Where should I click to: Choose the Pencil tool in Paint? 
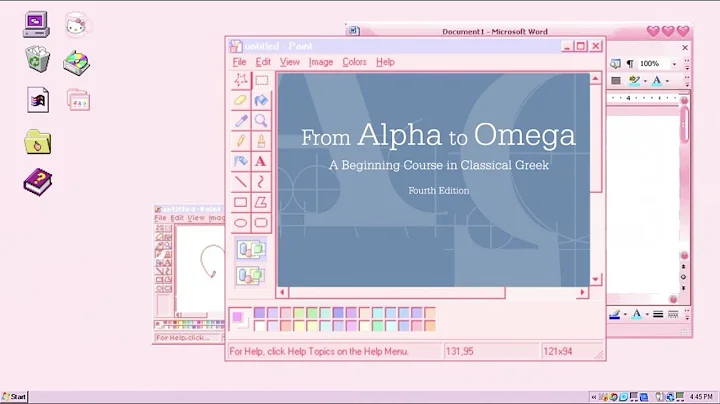[x=241, y=140]
